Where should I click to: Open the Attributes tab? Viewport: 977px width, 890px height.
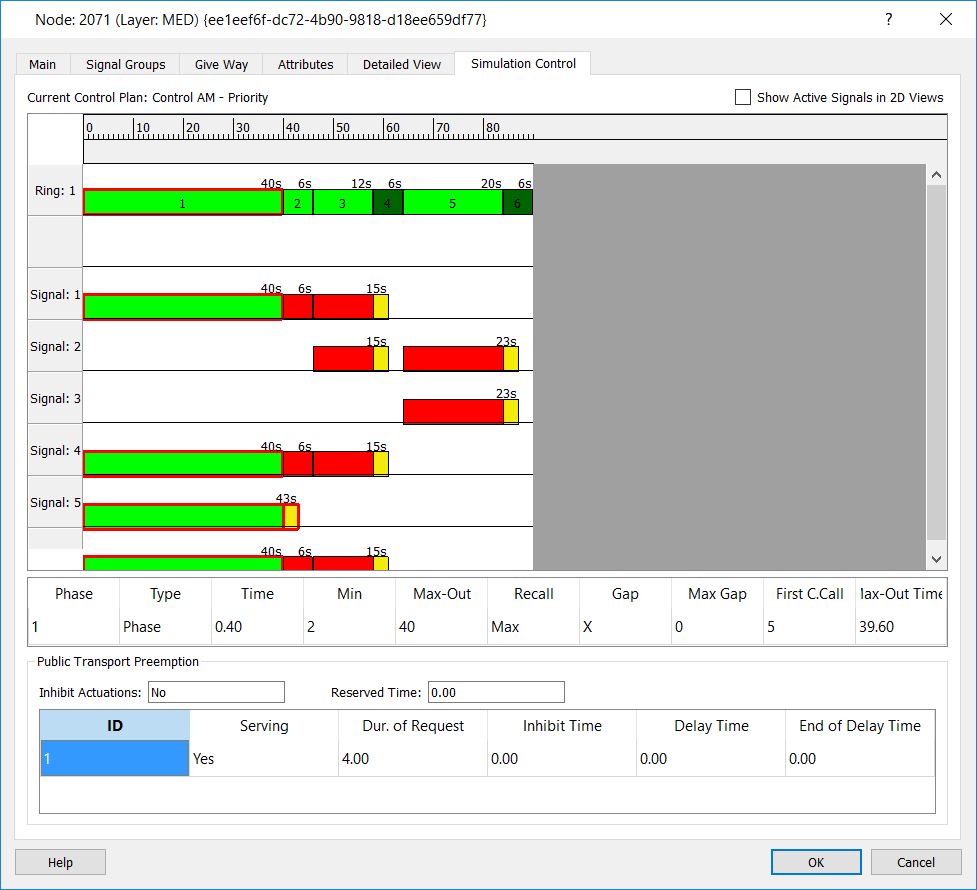pos(305,64)
